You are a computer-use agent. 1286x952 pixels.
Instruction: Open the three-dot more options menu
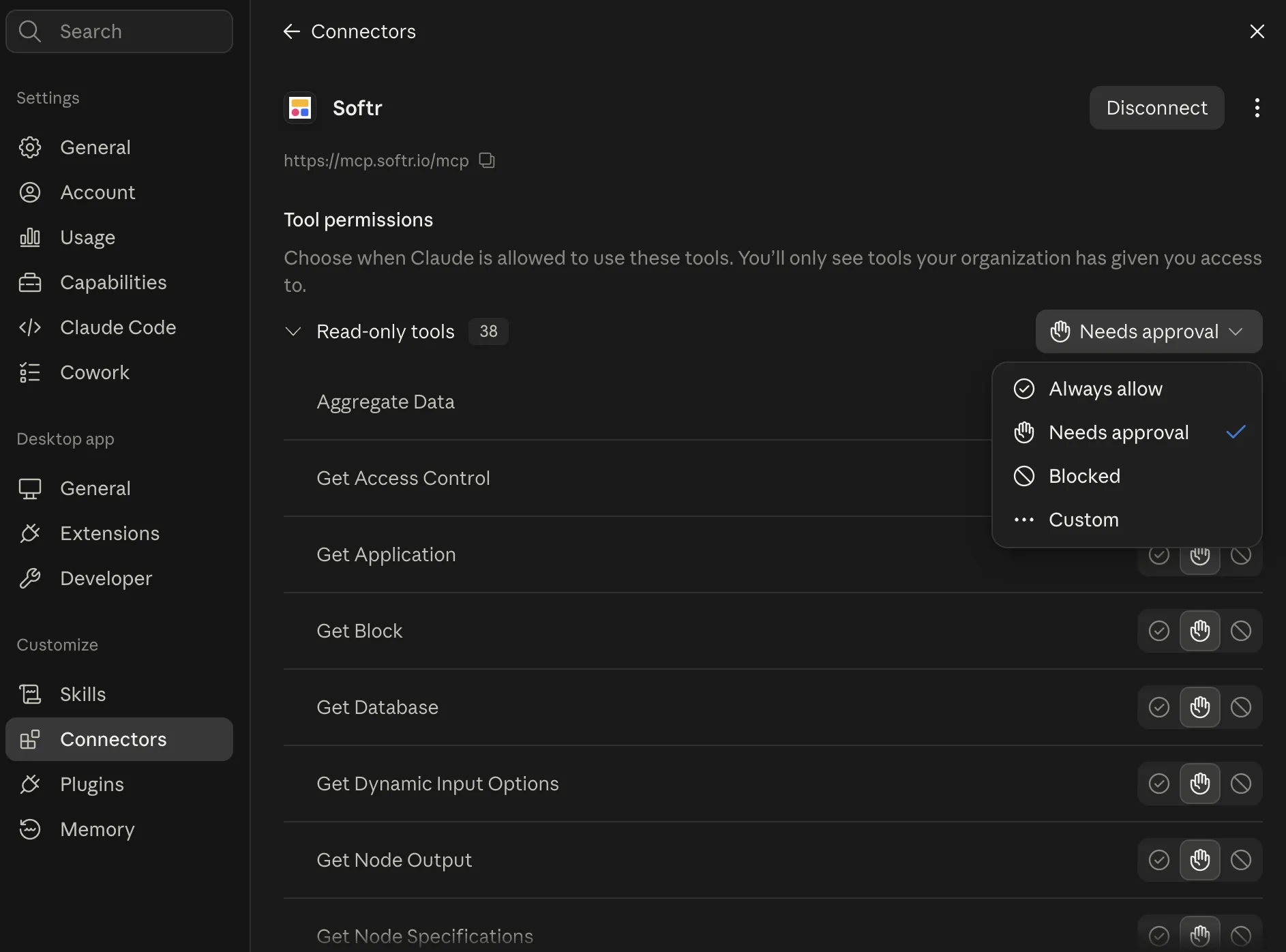point(1257,108)
